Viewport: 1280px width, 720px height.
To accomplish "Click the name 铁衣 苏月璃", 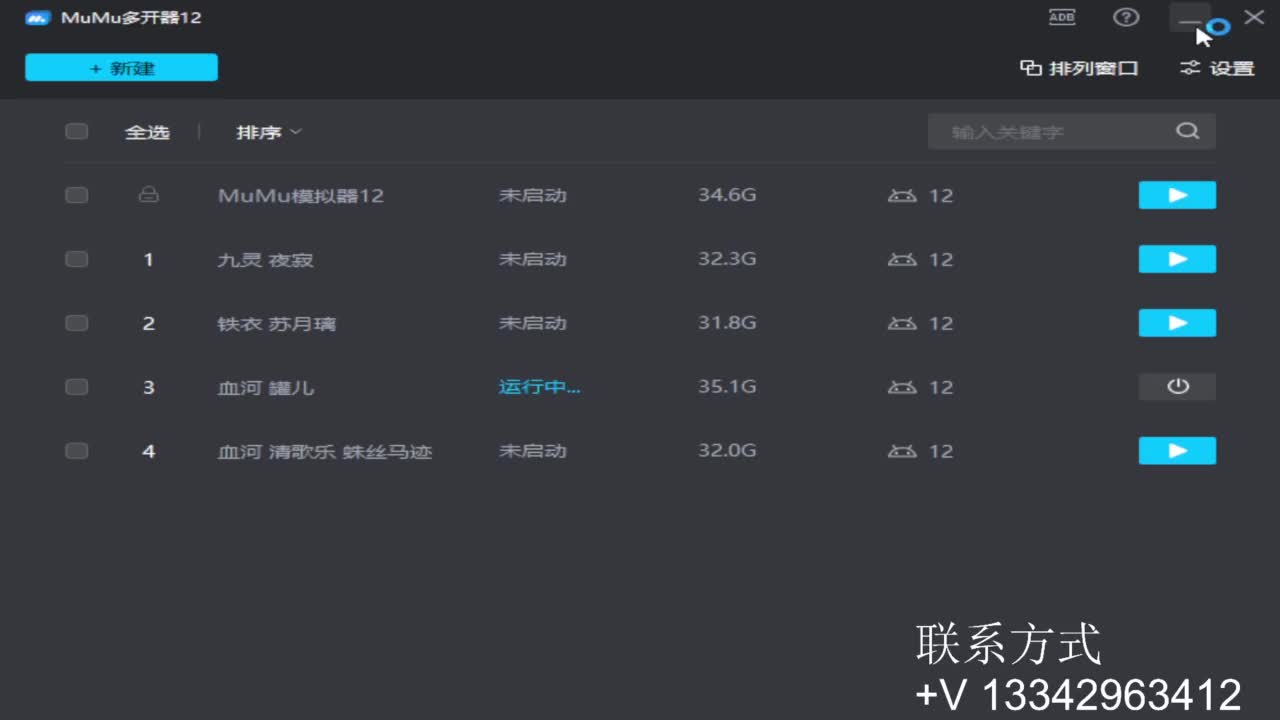I will click(276, 324).
